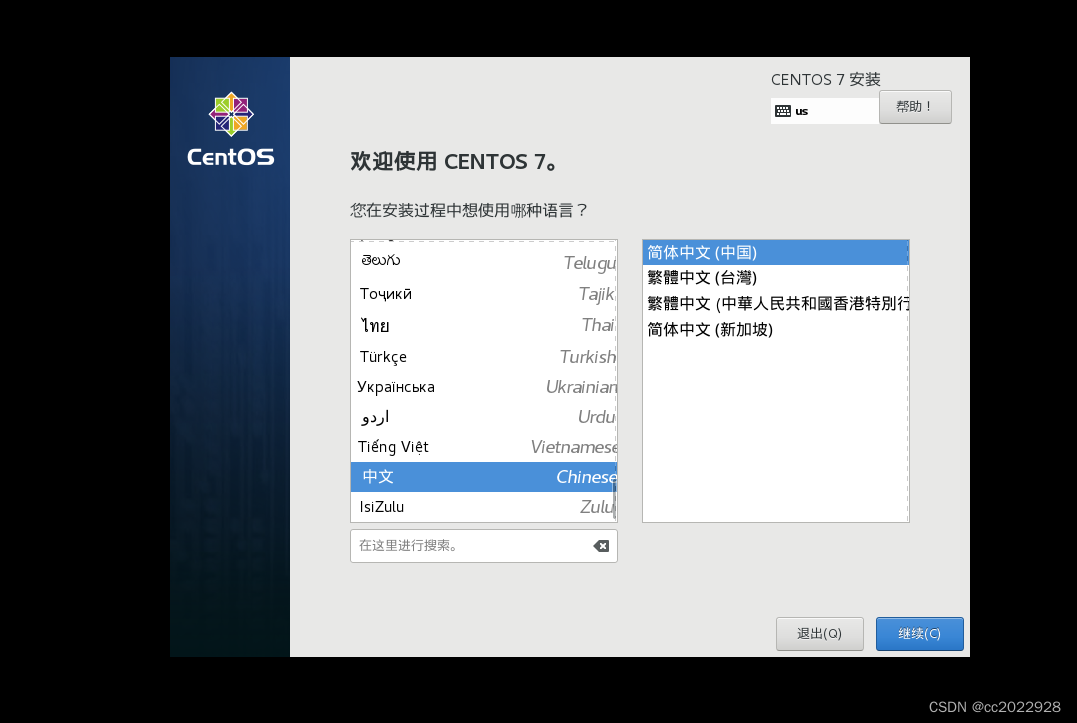The height and width of the screenshot is (723, 1077).
Task: Select Thai in the language list
Action: click(484, 325)
